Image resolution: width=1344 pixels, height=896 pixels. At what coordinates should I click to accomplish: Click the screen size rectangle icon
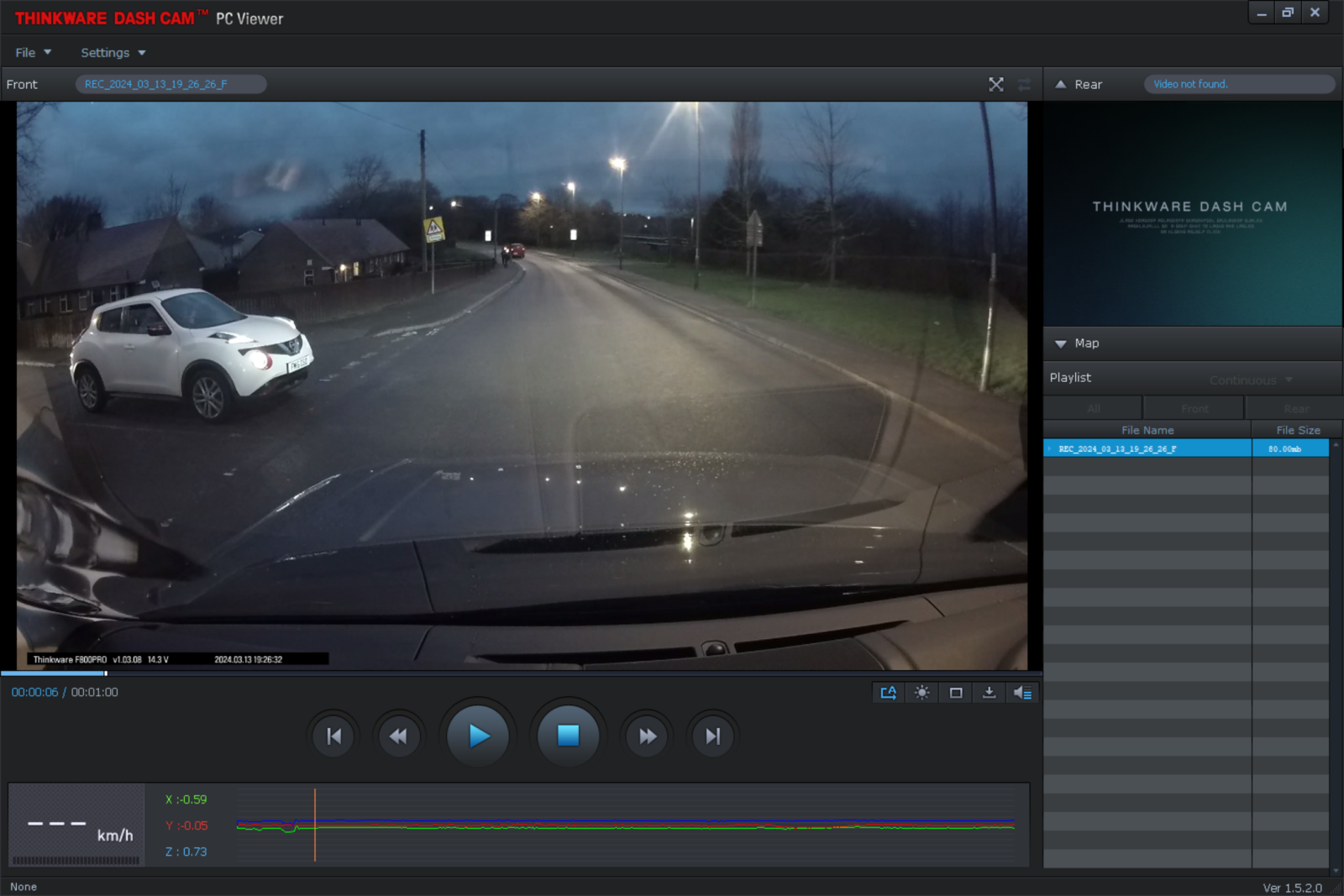click(956, 693)
